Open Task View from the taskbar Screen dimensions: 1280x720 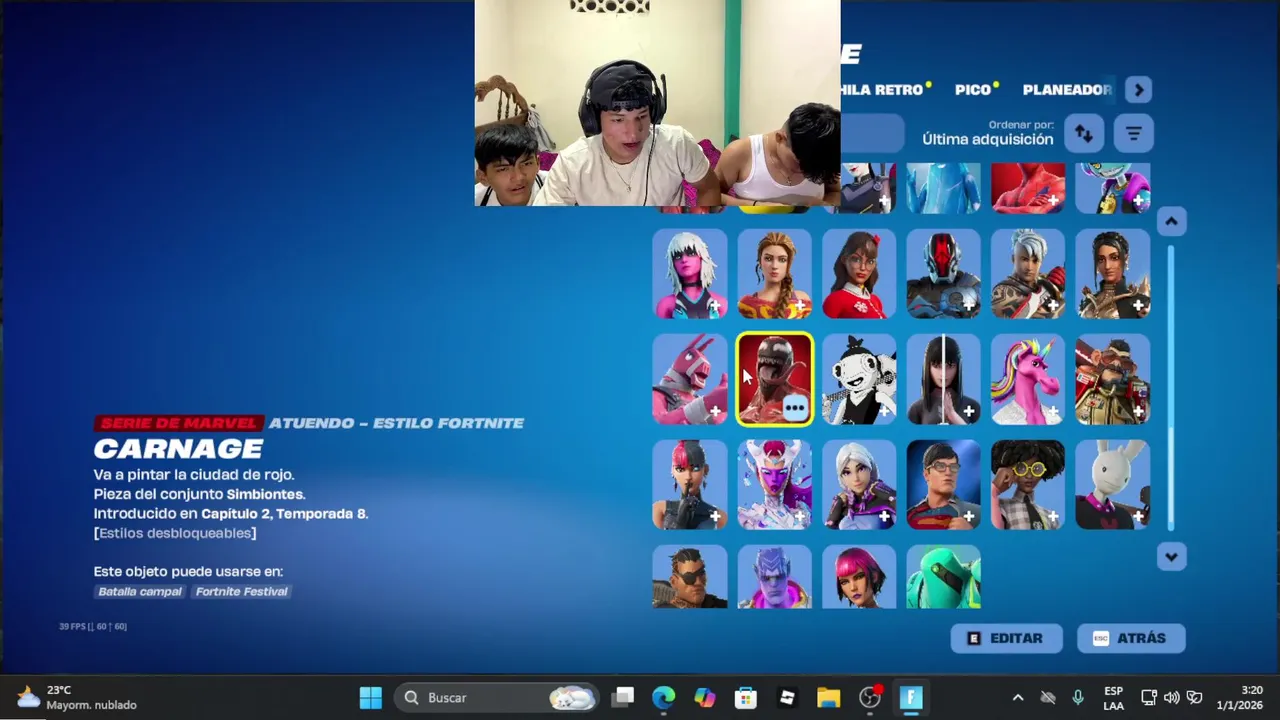point(624,697)
